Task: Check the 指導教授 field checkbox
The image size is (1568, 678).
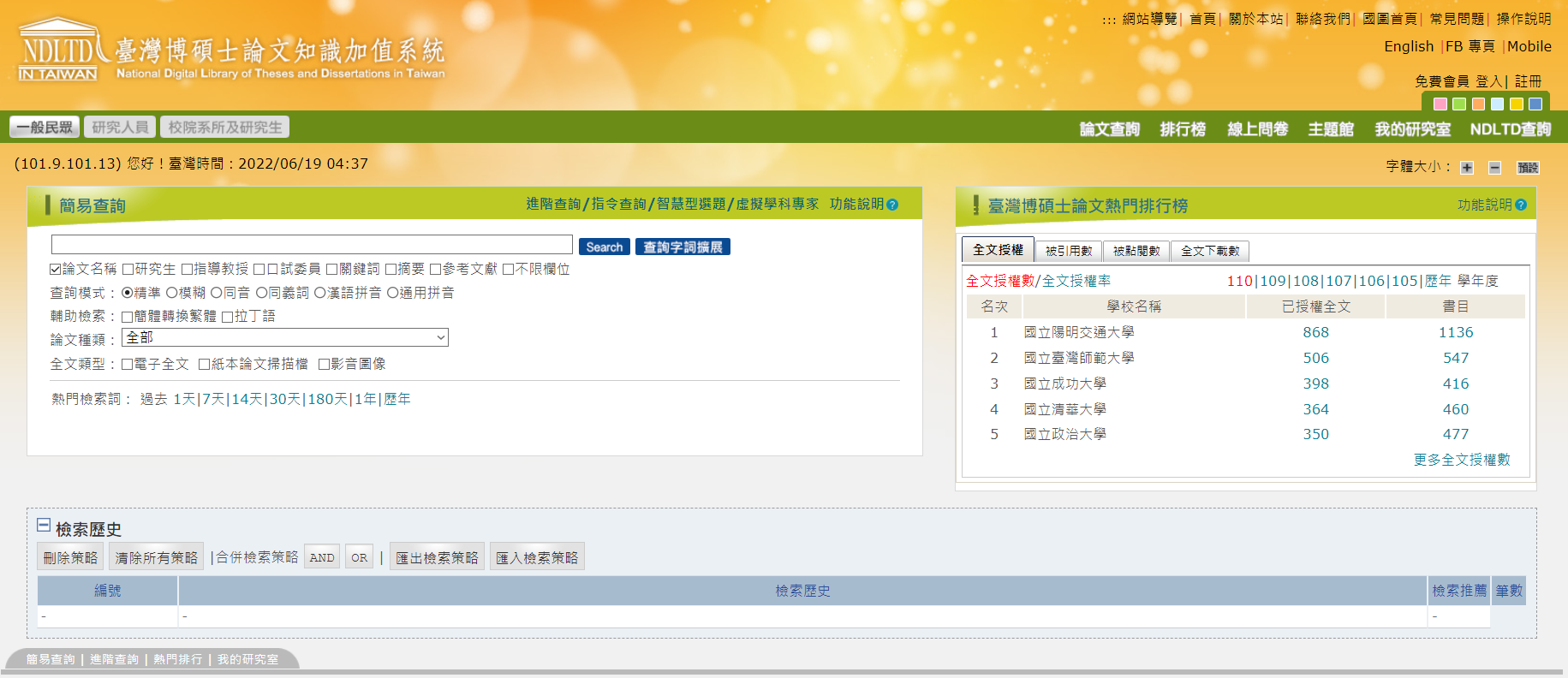Action: click(x=187, y=270)
